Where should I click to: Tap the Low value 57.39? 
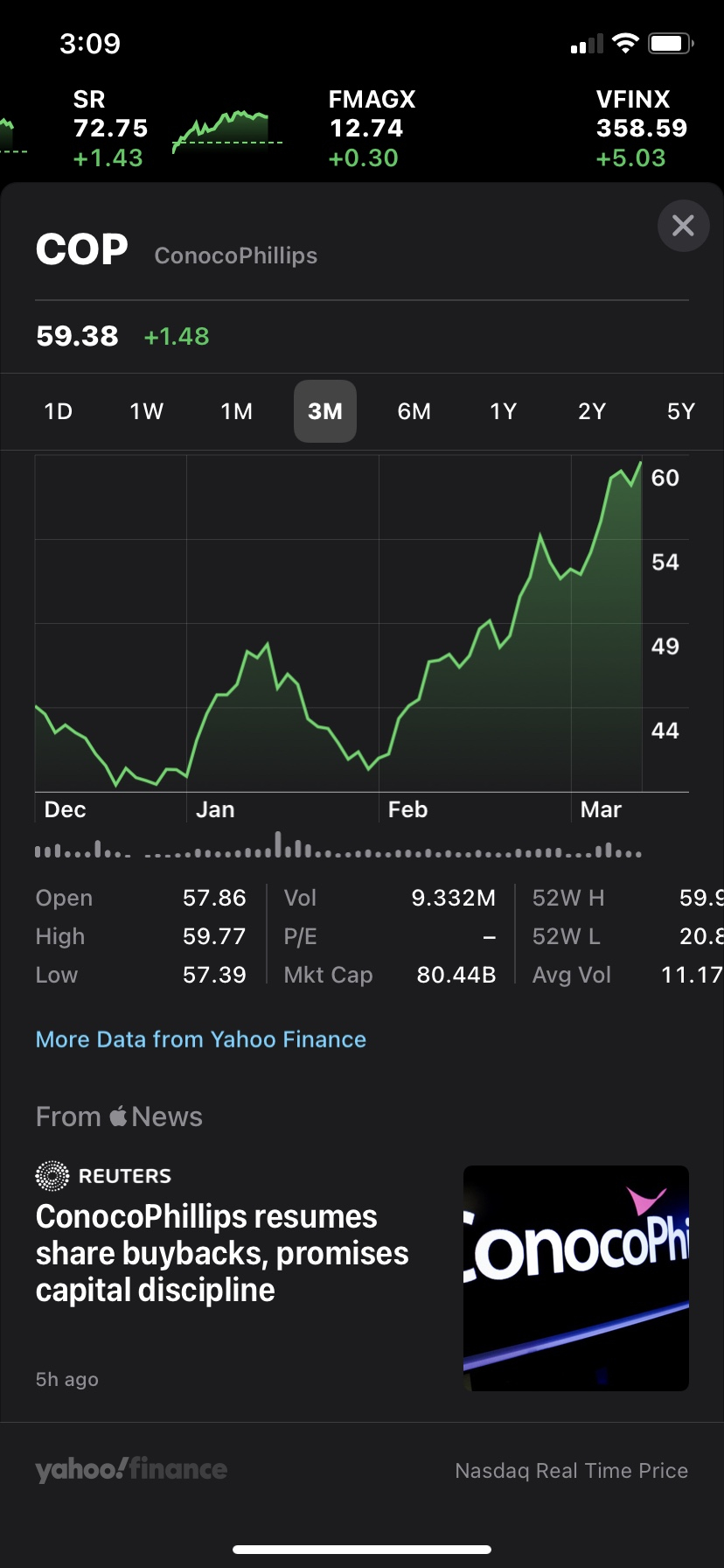coord(214,975)
